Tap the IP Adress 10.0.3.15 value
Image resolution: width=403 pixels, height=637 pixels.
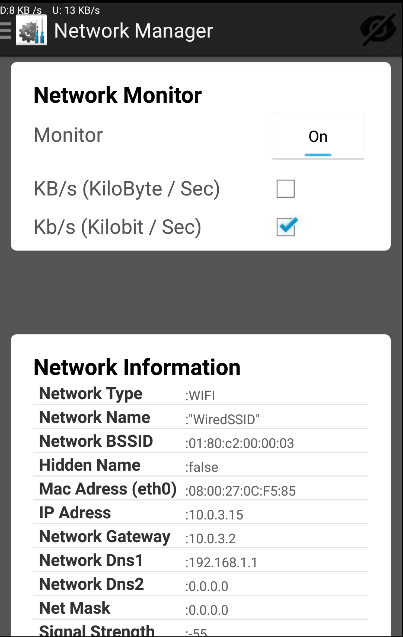214,515
